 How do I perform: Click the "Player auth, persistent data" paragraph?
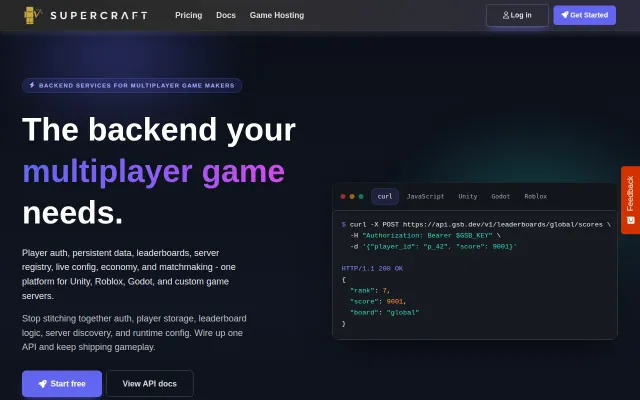point(129,274)
